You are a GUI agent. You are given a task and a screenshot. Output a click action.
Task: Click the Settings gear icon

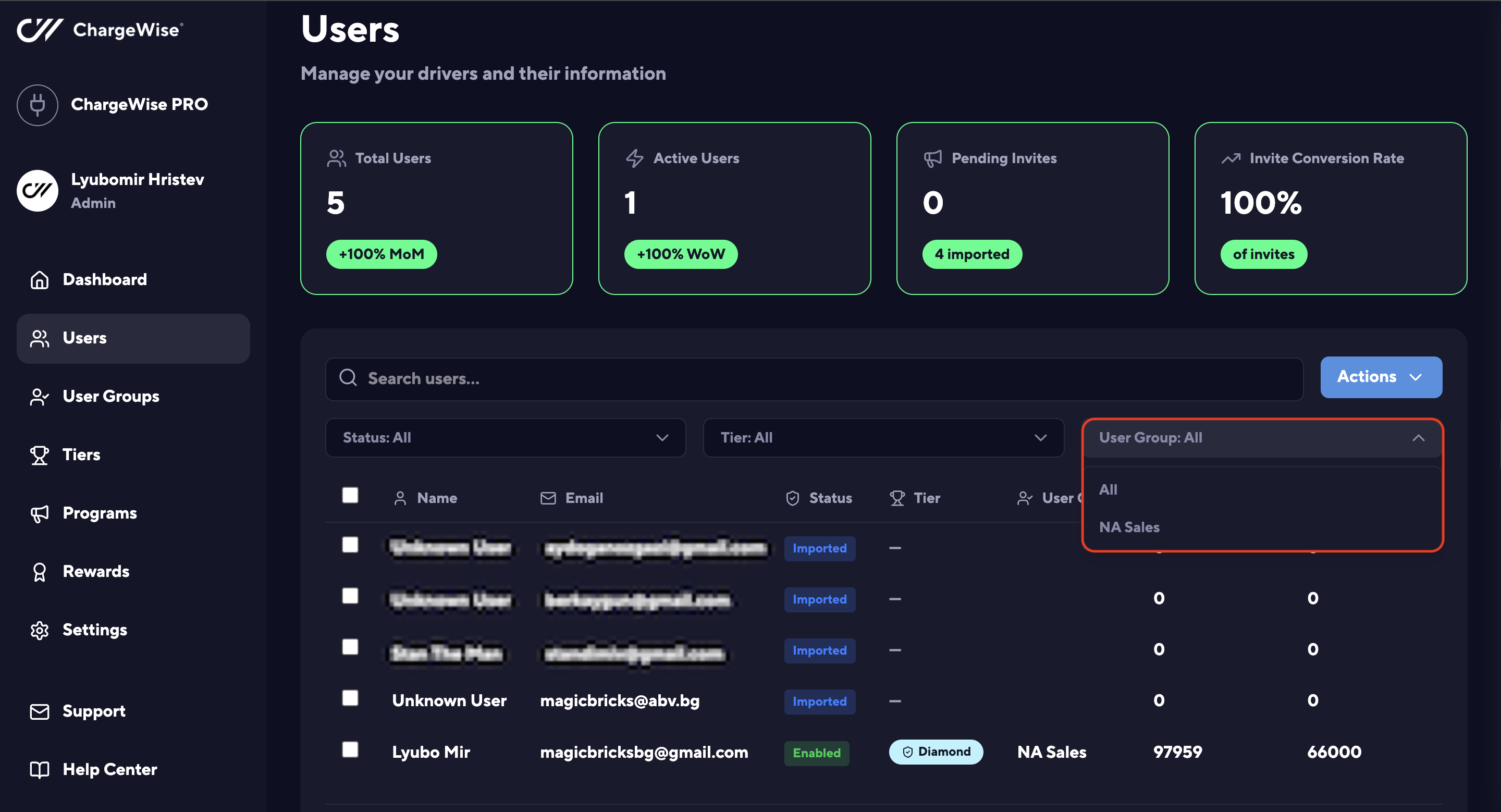pyautogui.click(x=40, y=630)
